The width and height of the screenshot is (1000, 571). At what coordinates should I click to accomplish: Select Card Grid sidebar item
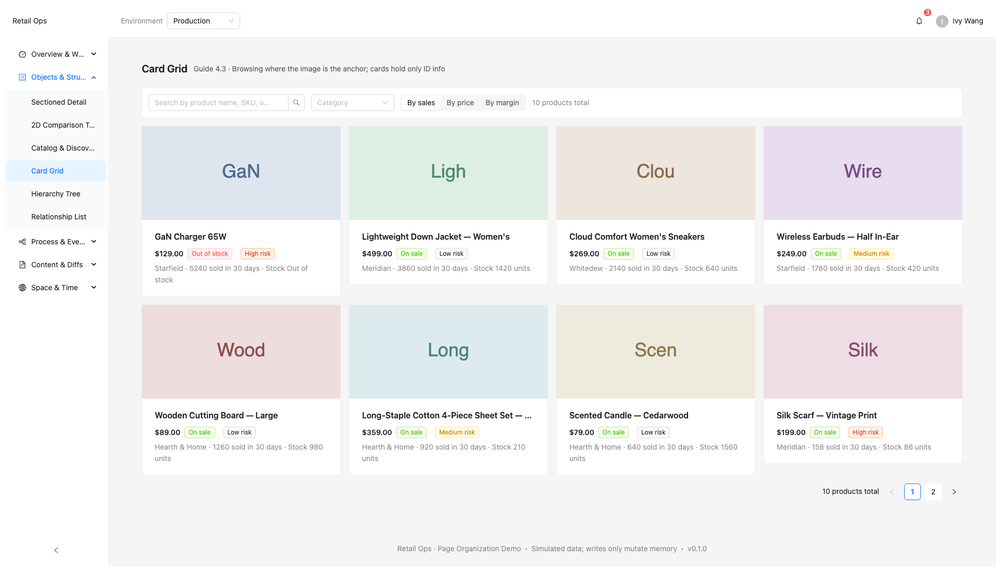click(x=56, y=171)
